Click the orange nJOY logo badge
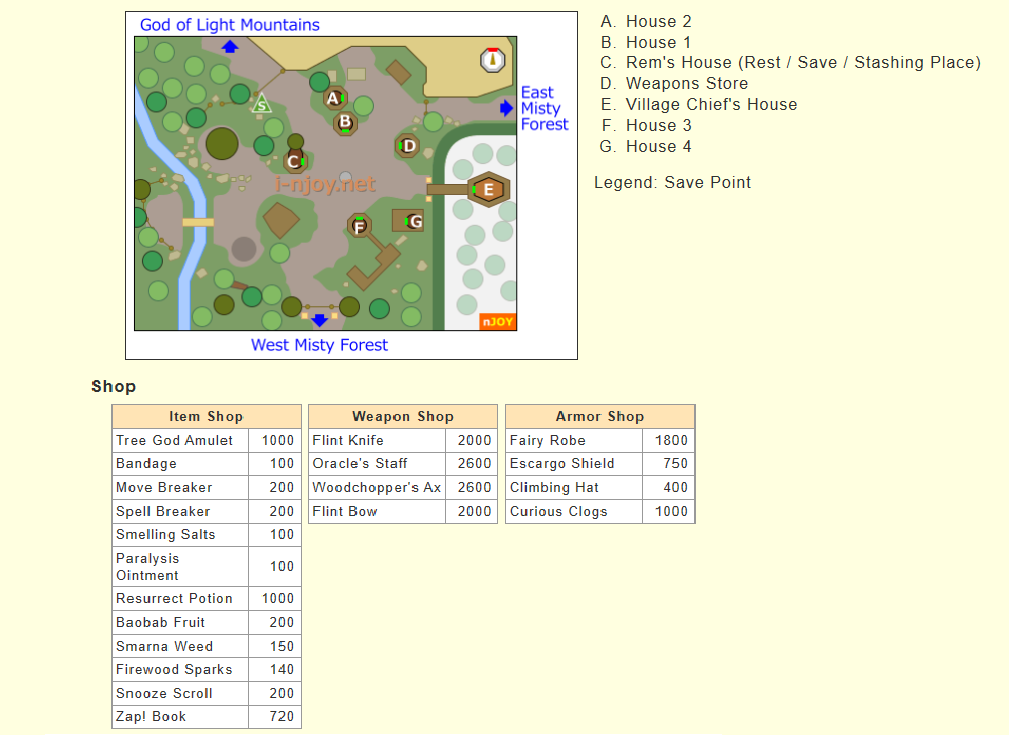 [x=497, y=322]
